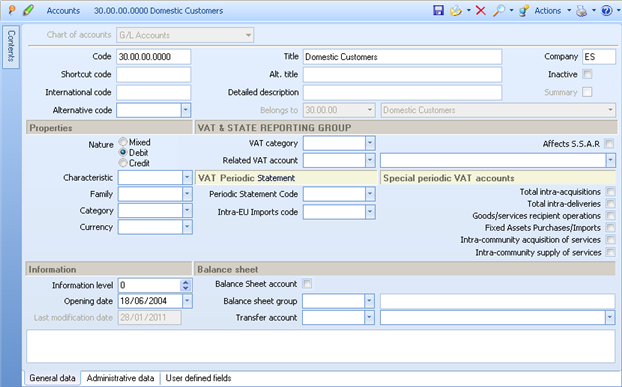The width and height of the screenshot is (622, 387).
Task: Click the Balance sheet group description field
Action: click(x=497, y=301)
